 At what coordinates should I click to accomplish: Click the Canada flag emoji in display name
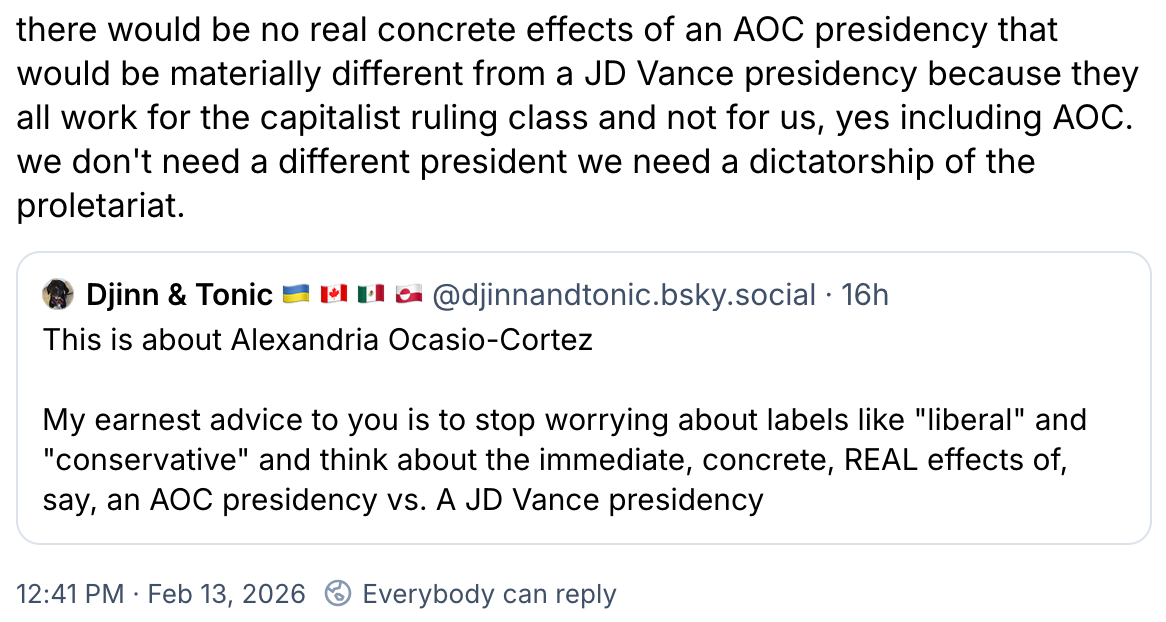(333, 295)
